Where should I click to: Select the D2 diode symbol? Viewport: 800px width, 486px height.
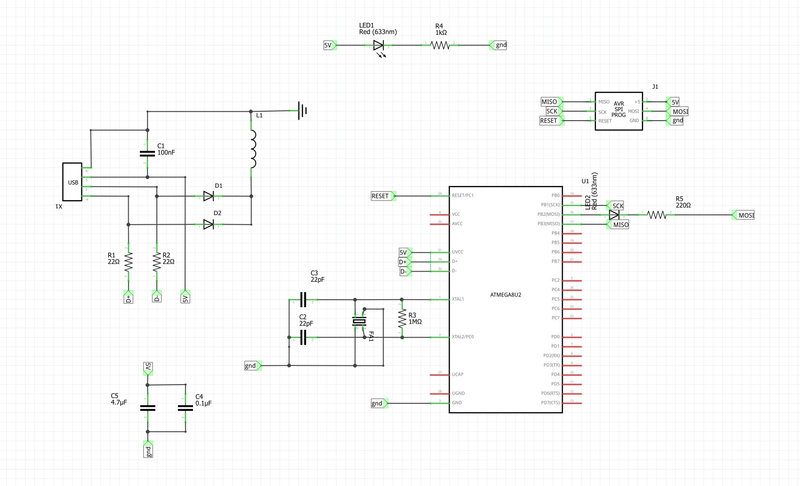pyautogui.click(x=208, y=224)
